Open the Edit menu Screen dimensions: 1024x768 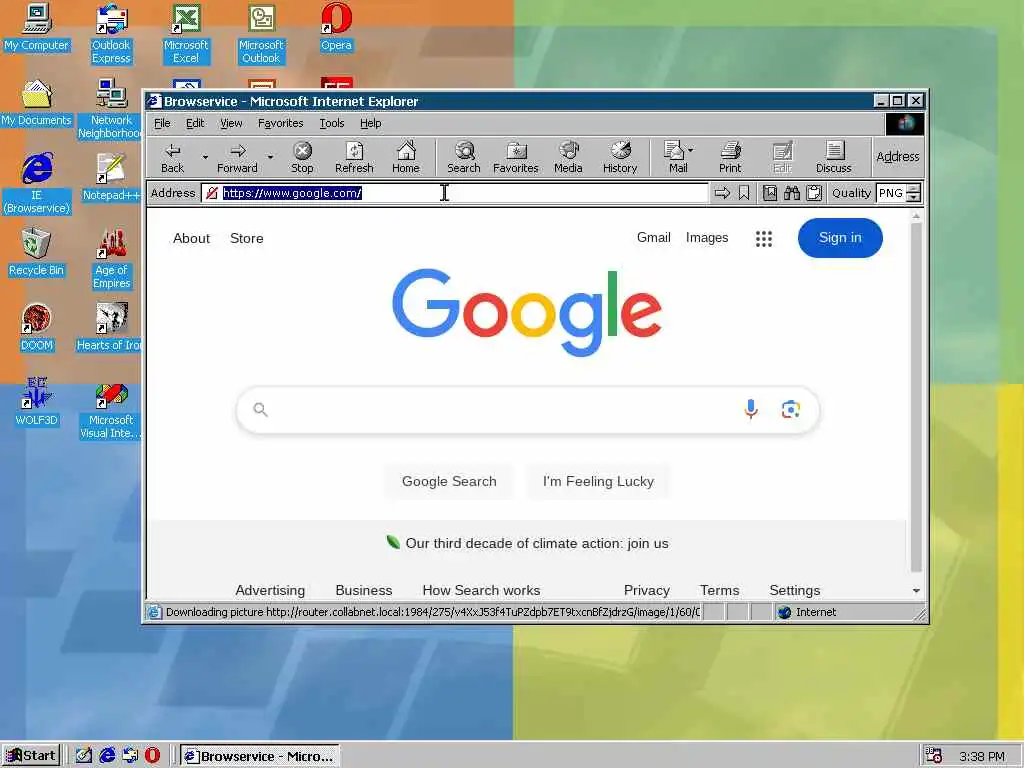click(195, 123)
